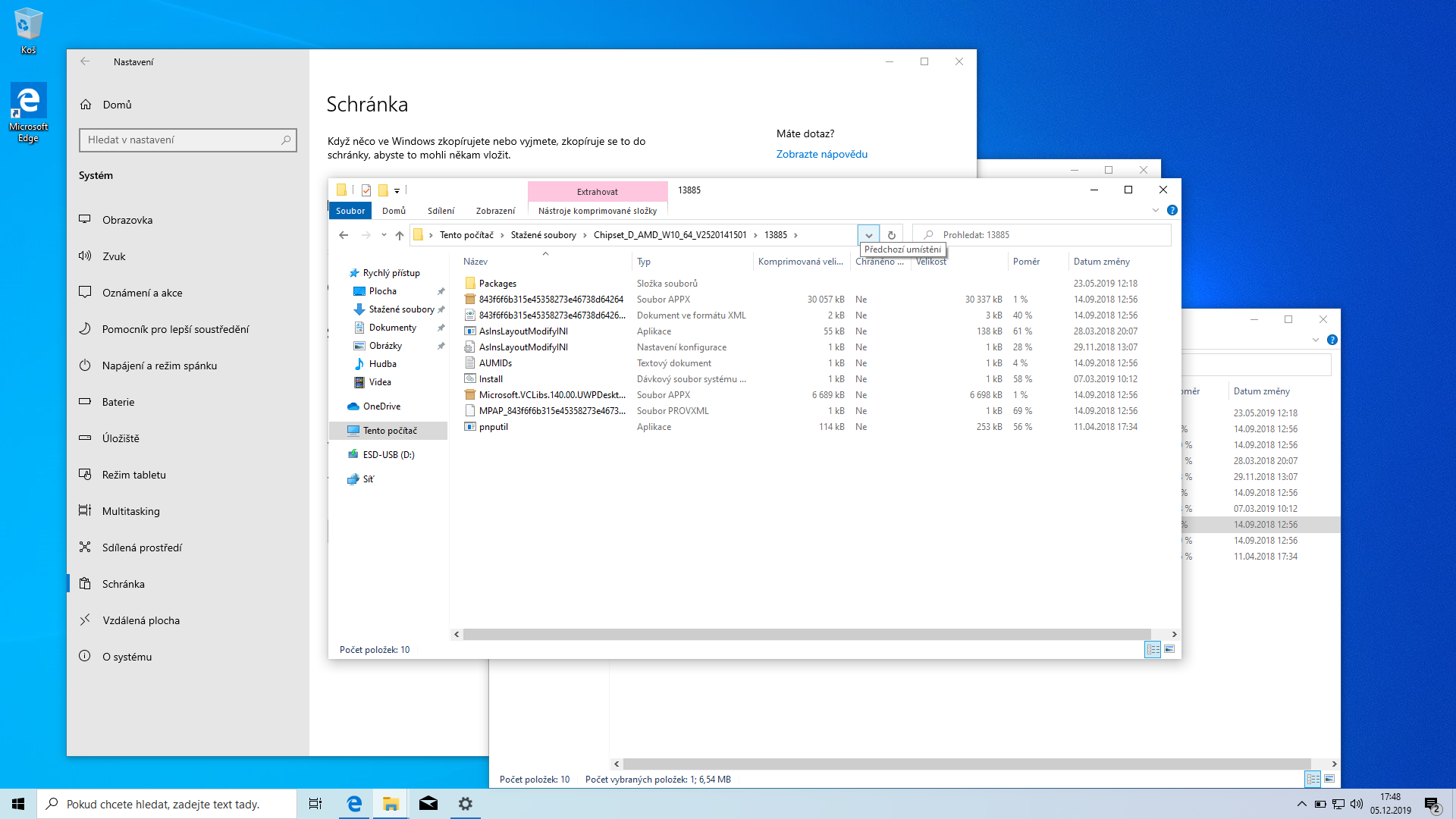The height and width of the screenshot is (819, 1456).
Task: Open File Explorer help icon
Action: (x=1172, y=210)
